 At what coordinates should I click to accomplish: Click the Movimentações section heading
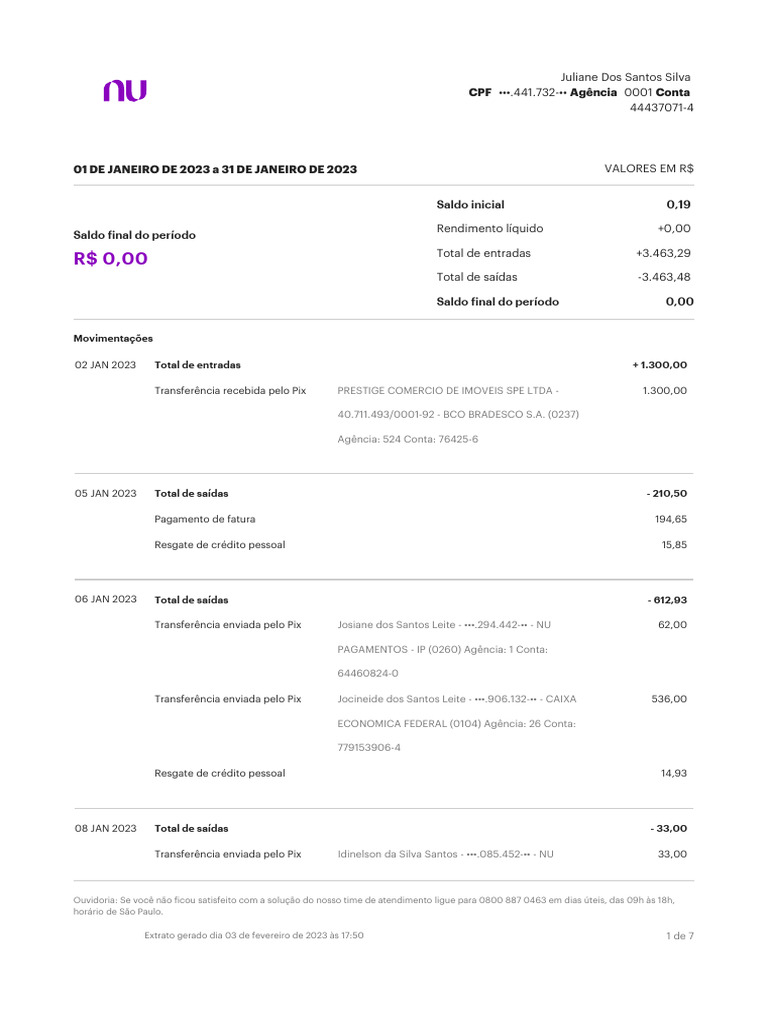tap(113, 338)
